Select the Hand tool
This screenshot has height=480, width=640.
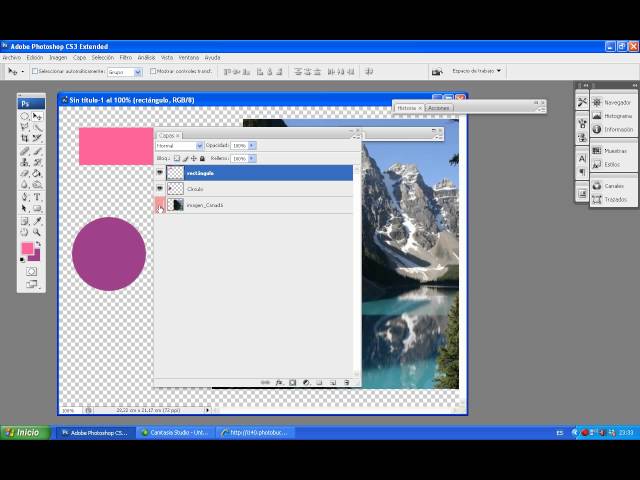(24, 232)
